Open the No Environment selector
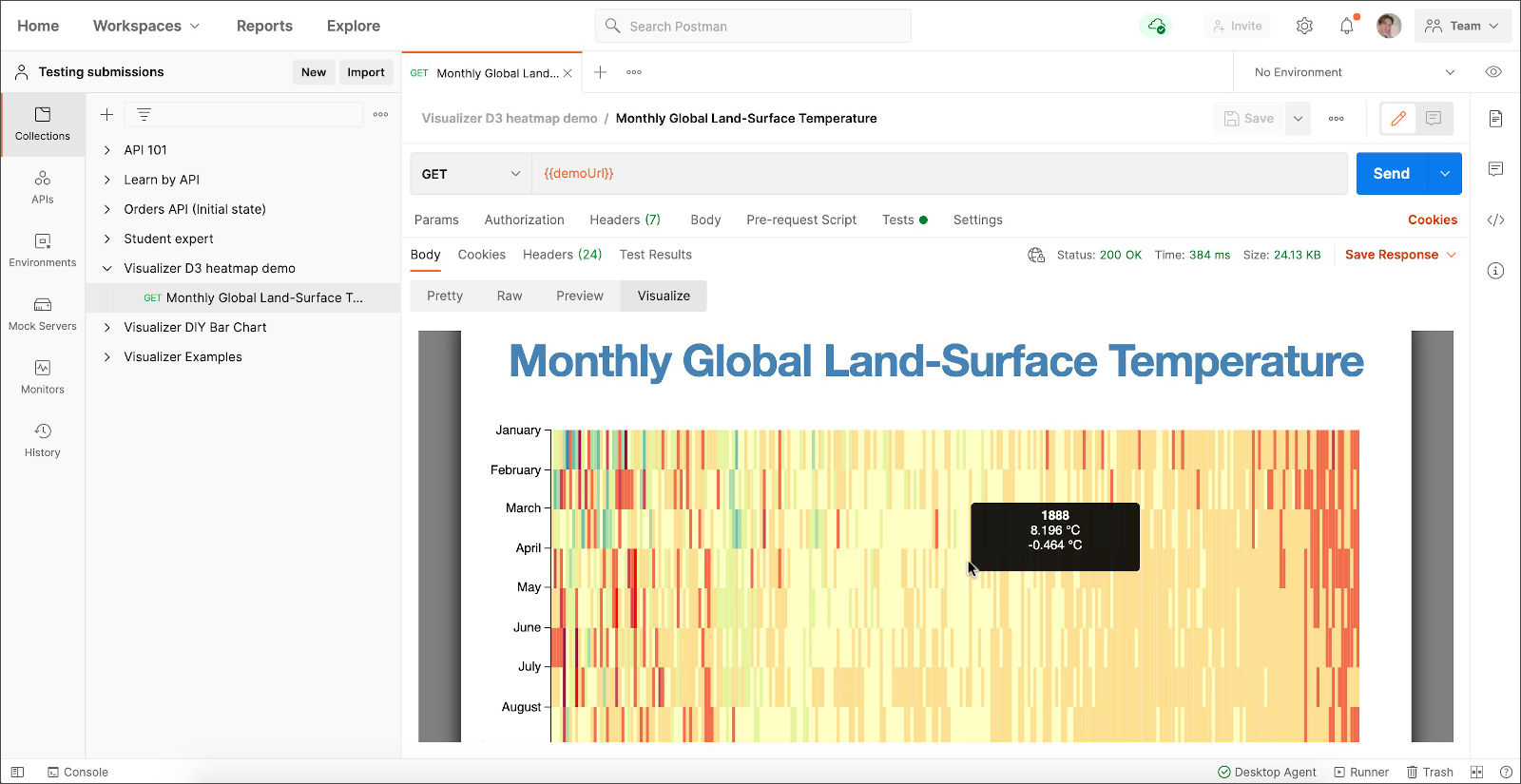 coord(1354,72)
